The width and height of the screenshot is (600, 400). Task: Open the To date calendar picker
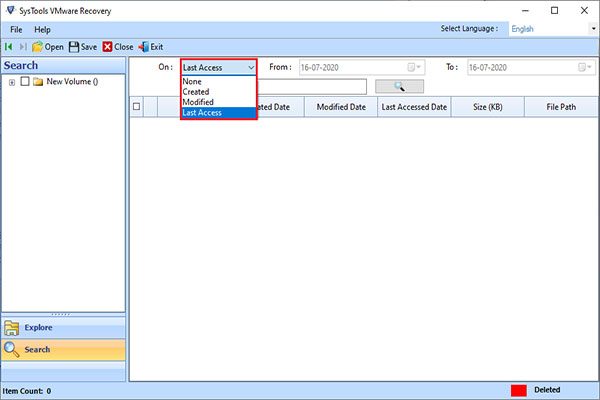click(584, 67)
